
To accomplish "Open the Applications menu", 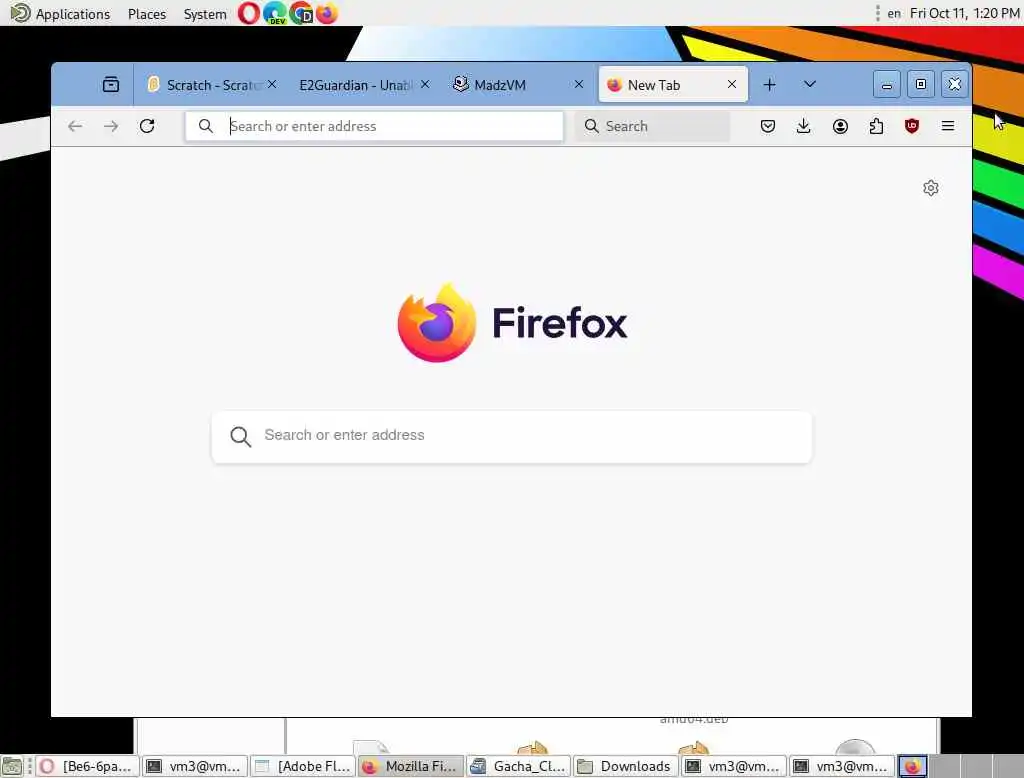I will click(x=60, y=14).
